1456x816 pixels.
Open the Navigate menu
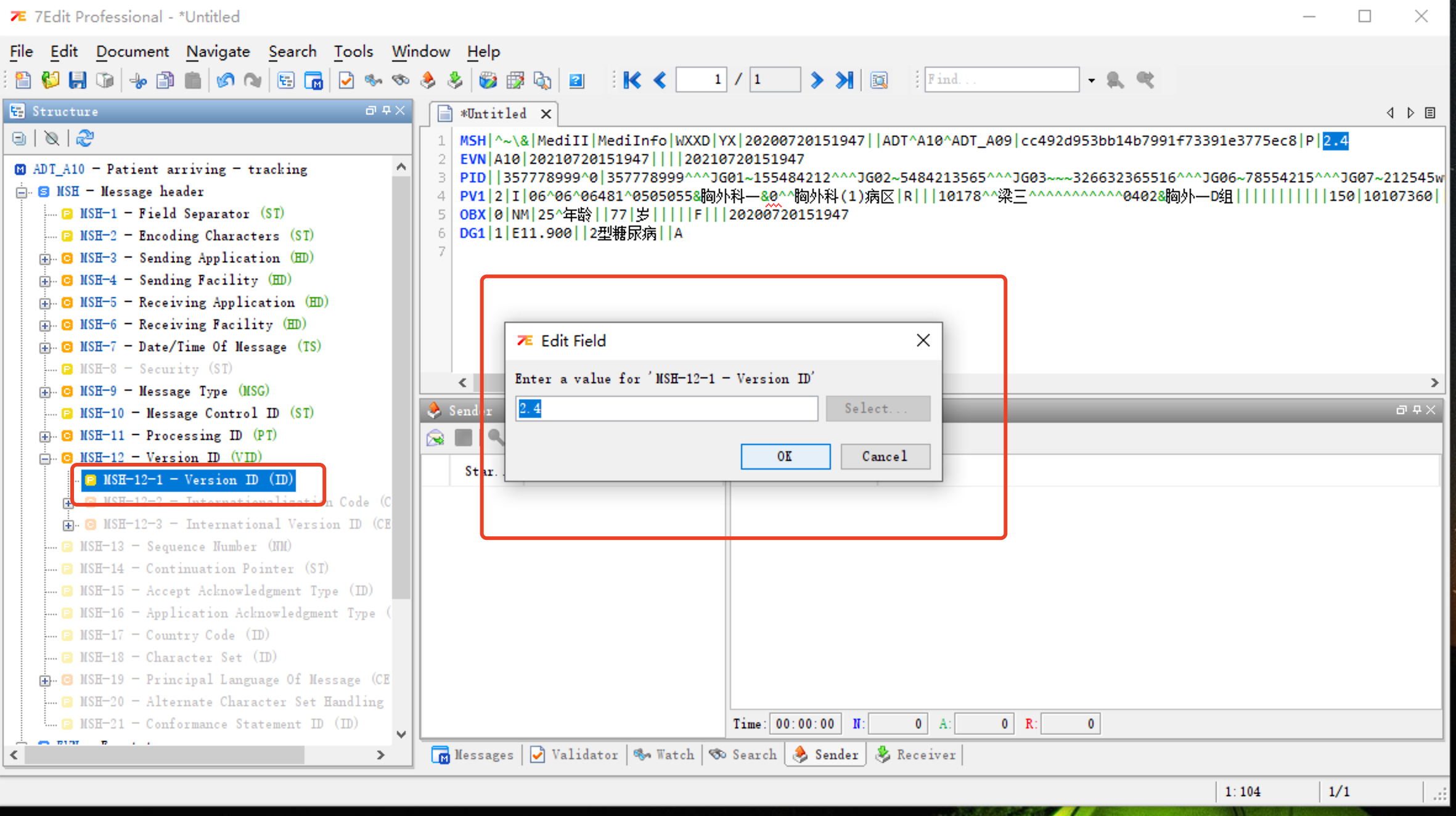pyautogui.click(x=218, y=52)
